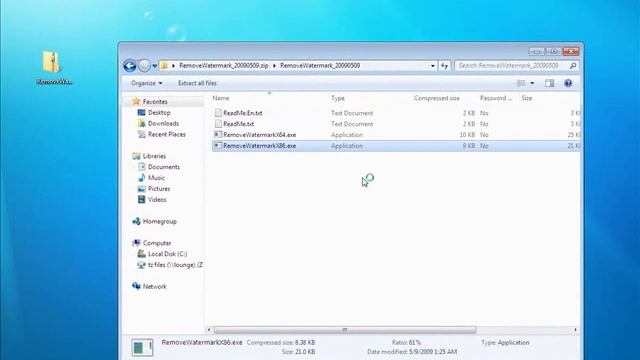Select the RemoveWatermarkX64.exe file
Image resolution: width=640 pixels, height=360 pixels.
coord(260,135)
